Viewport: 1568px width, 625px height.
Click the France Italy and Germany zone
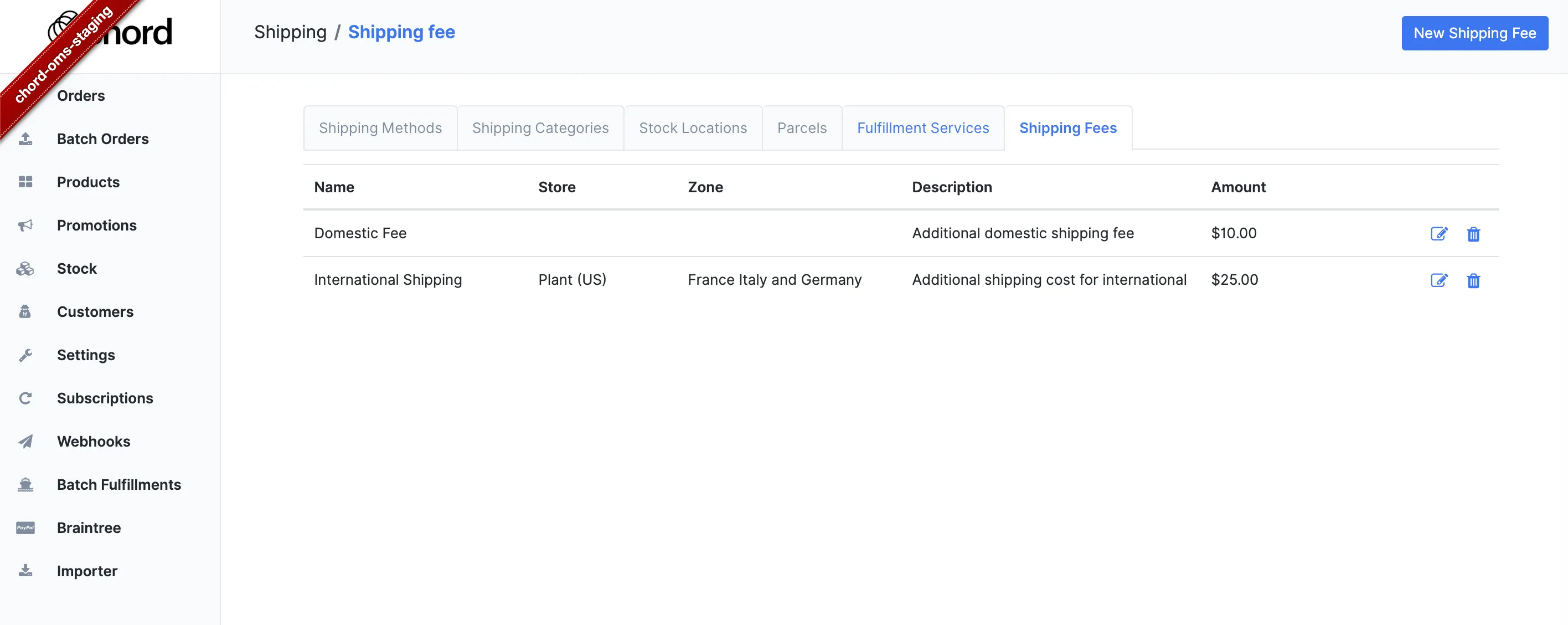774,280
